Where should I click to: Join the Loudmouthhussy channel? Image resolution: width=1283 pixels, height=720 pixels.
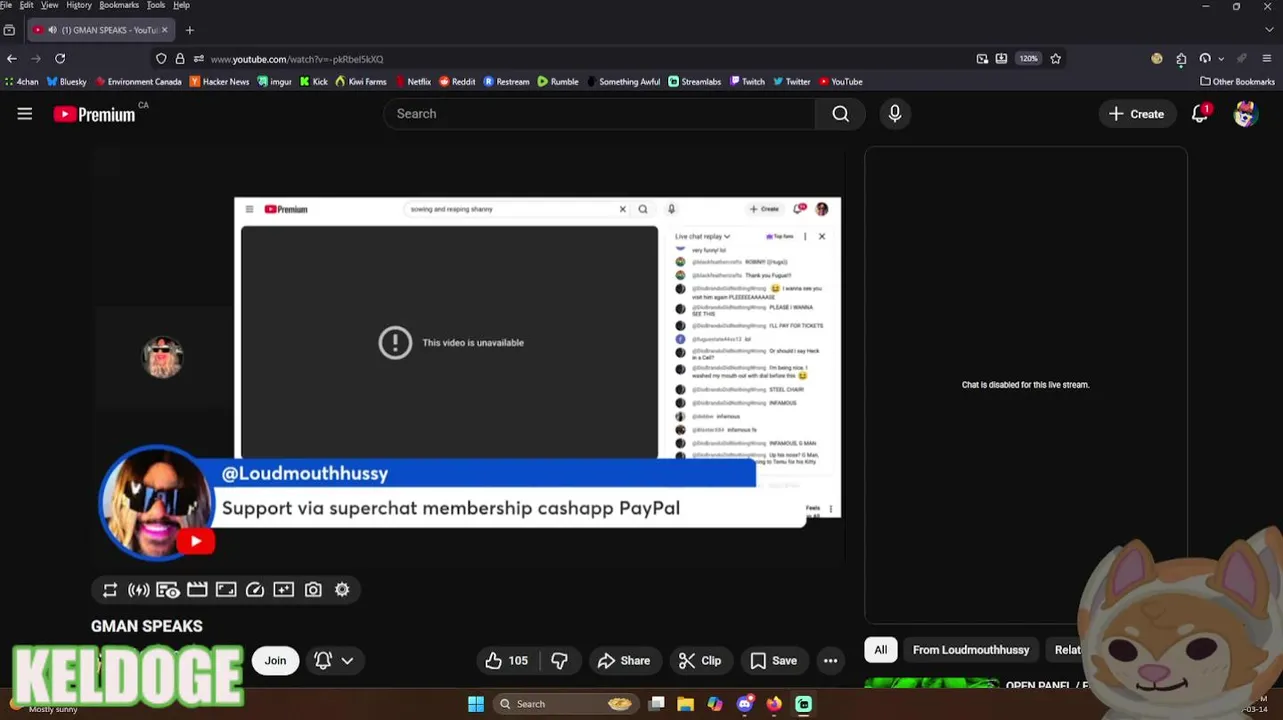pos(275,661)
